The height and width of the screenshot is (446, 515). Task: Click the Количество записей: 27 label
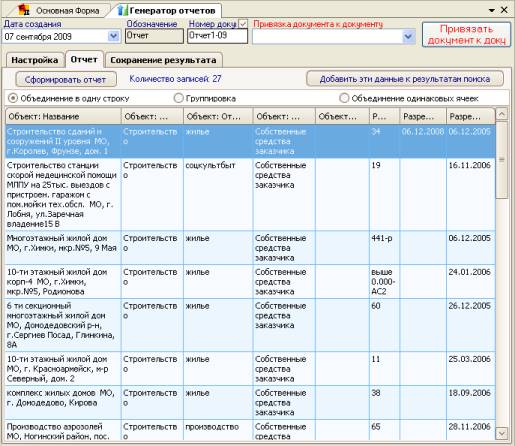coord(175,79)
